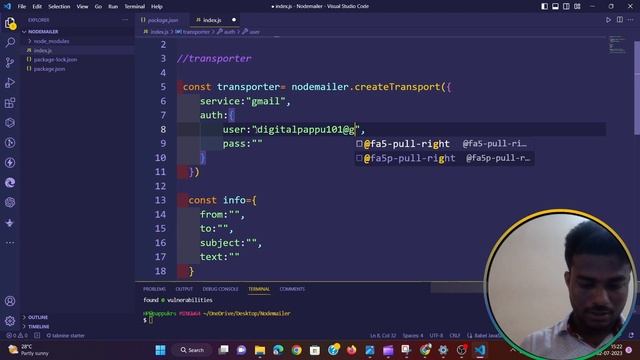Split the editor right

620,20
